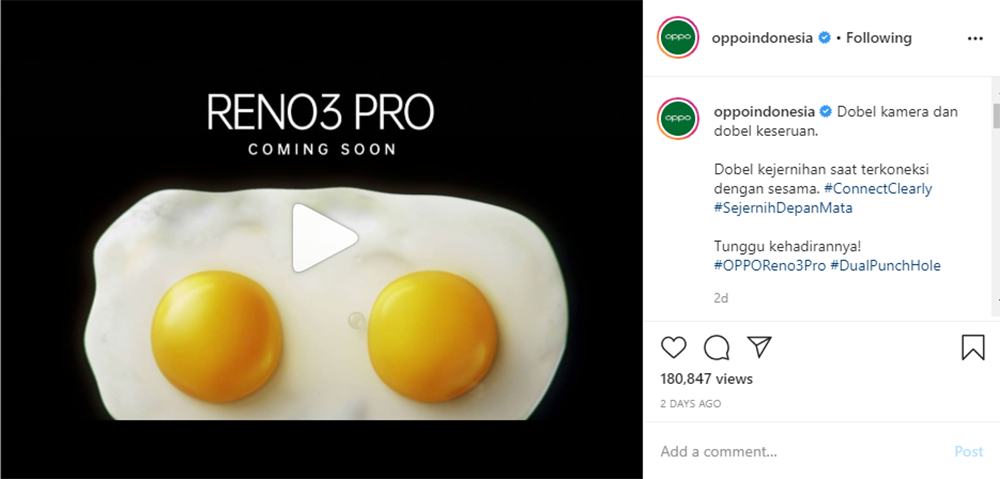The width and height of the screenshot is (1000, 479).
Task: Share post using the paper plane icon
Action: pyautogui.click(x=759, y=347)
